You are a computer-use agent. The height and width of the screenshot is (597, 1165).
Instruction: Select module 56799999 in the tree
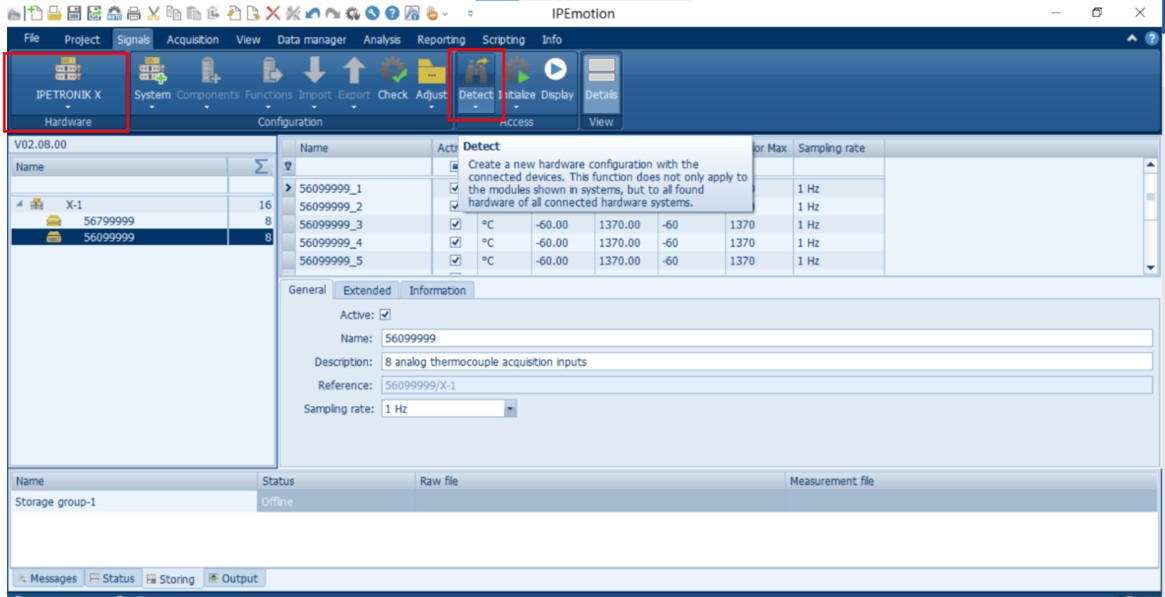109,221
